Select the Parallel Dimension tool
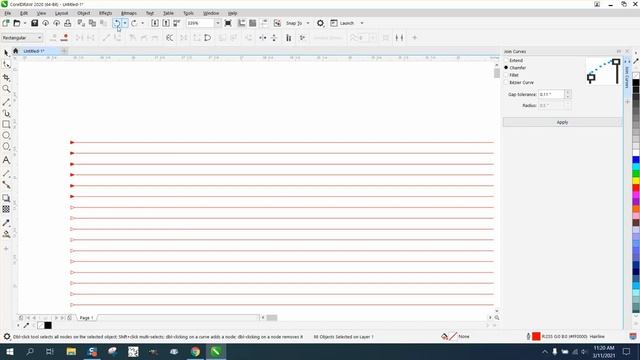This screenshot has width=640, height=360. pos(6,173)
